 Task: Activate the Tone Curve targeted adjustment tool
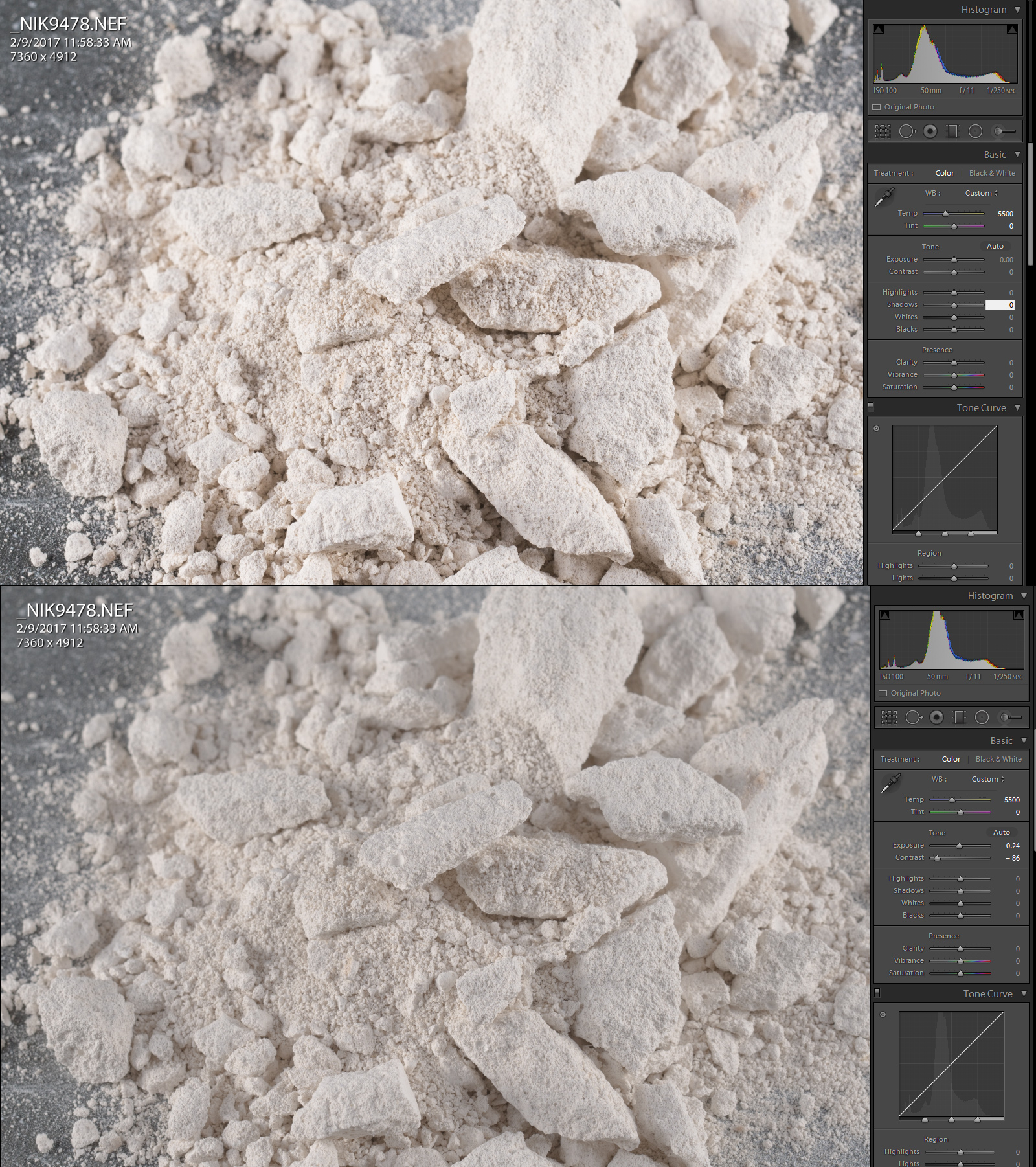coord(875,428)
